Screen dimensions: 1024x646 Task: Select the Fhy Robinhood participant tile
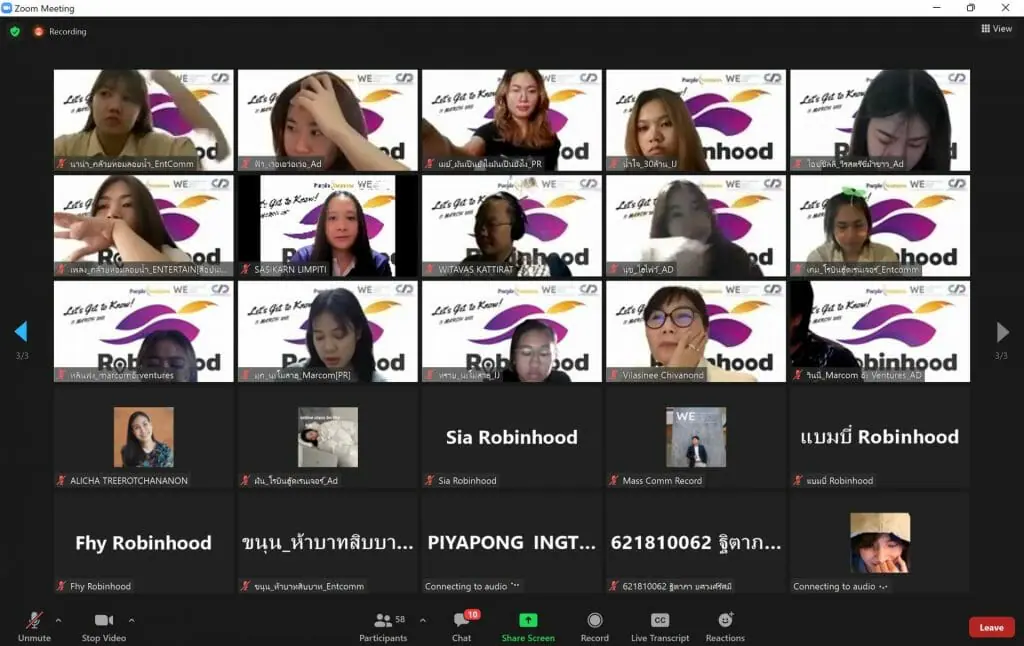(x=144, y=543)
